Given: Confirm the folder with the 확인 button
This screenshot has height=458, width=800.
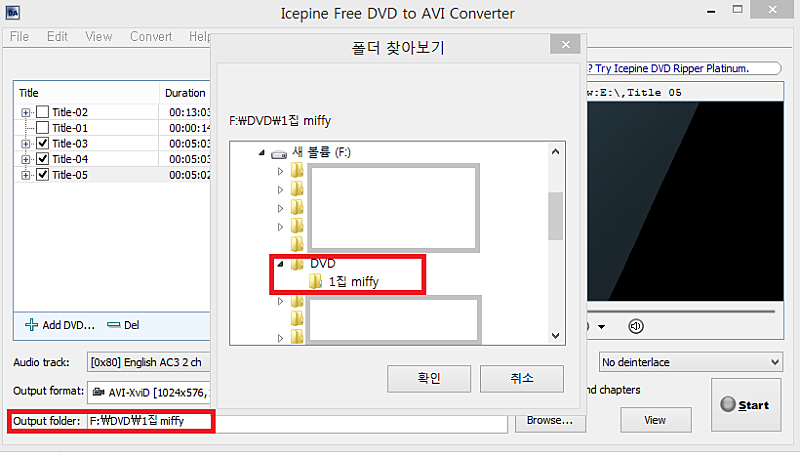Looking at the screenshot, I should coord(429,378).
